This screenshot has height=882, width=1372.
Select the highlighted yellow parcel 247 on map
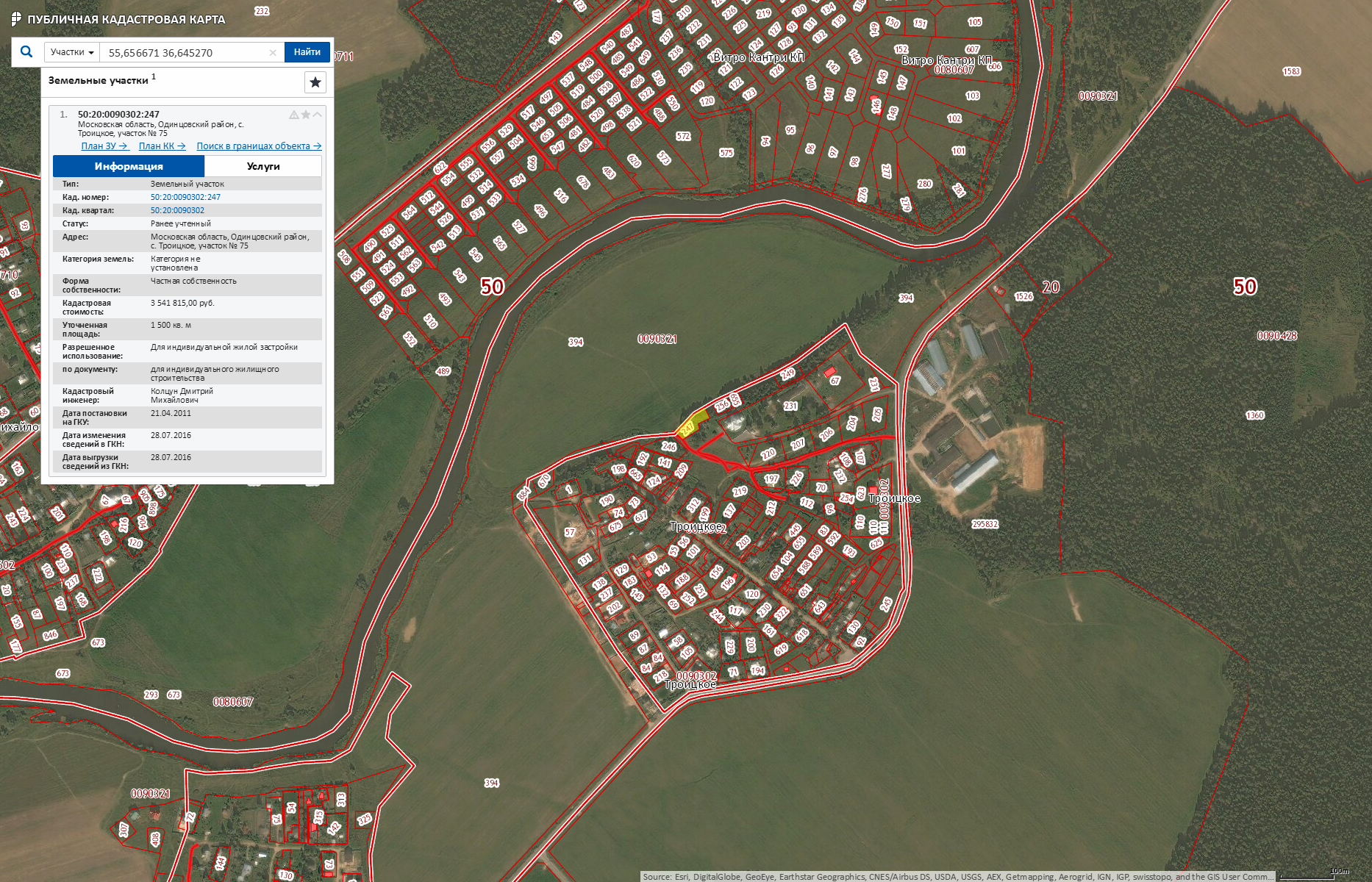(x=692, y=425)
